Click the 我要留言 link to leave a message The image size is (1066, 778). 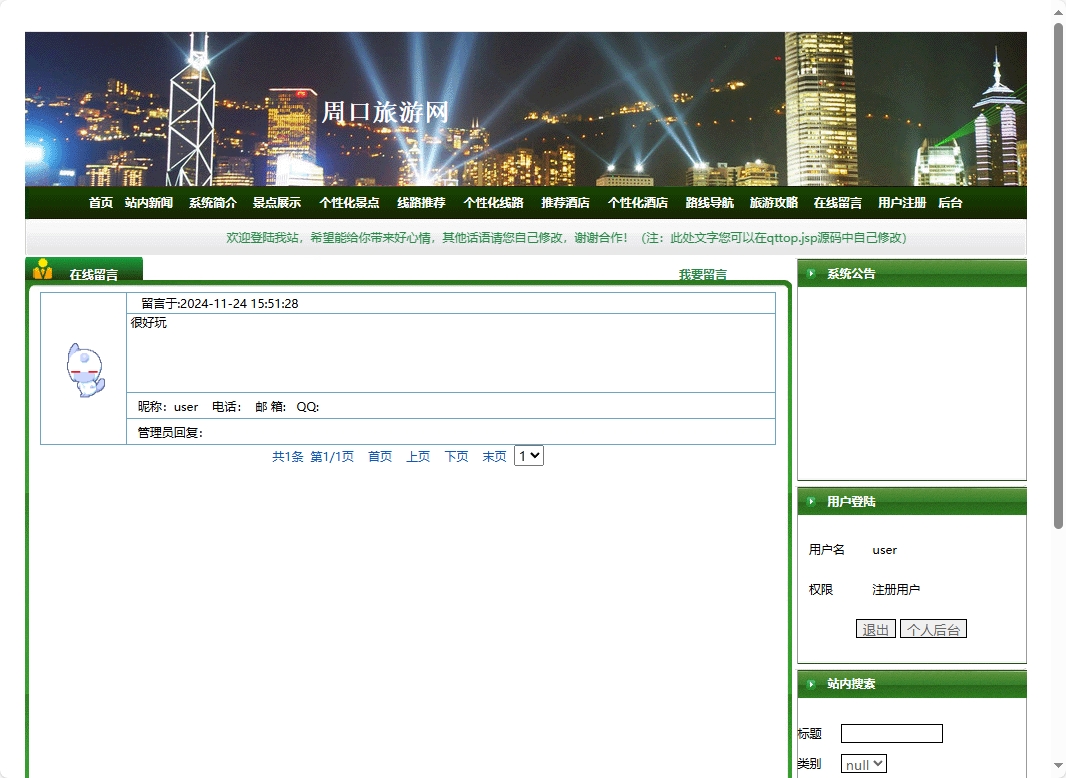tap(701, 274)
